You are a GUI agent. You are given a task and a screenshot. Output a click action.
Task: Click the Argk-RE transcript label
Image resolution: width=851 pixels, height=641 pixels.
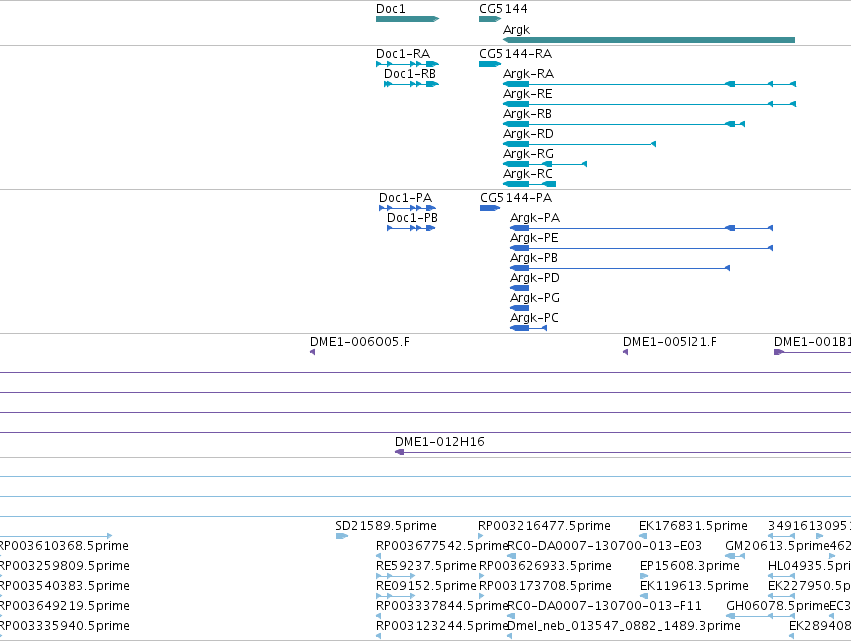point(528,94)
